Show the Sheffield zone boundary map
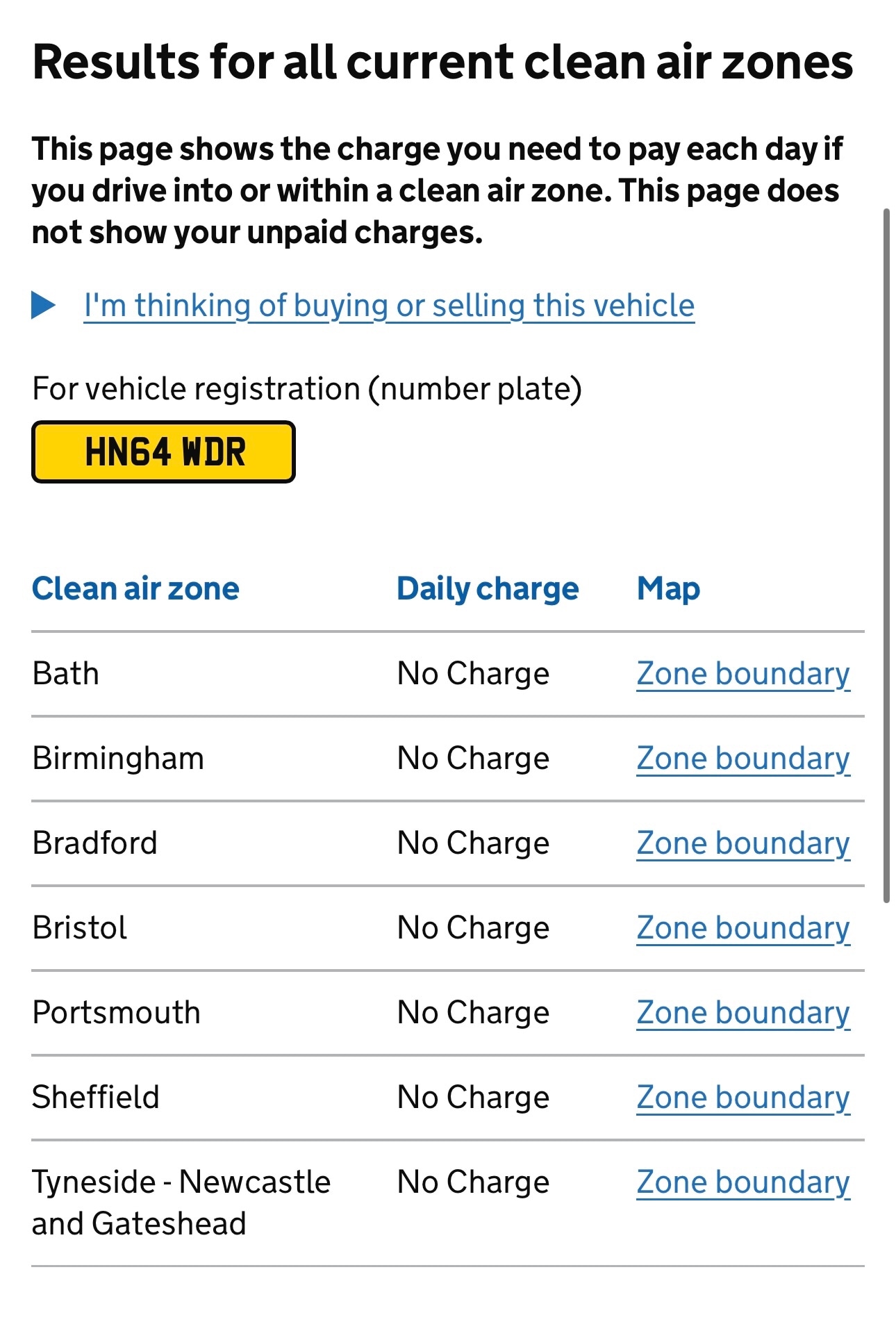Screen dimensions: 896x1322 (x=742, y=1098)
